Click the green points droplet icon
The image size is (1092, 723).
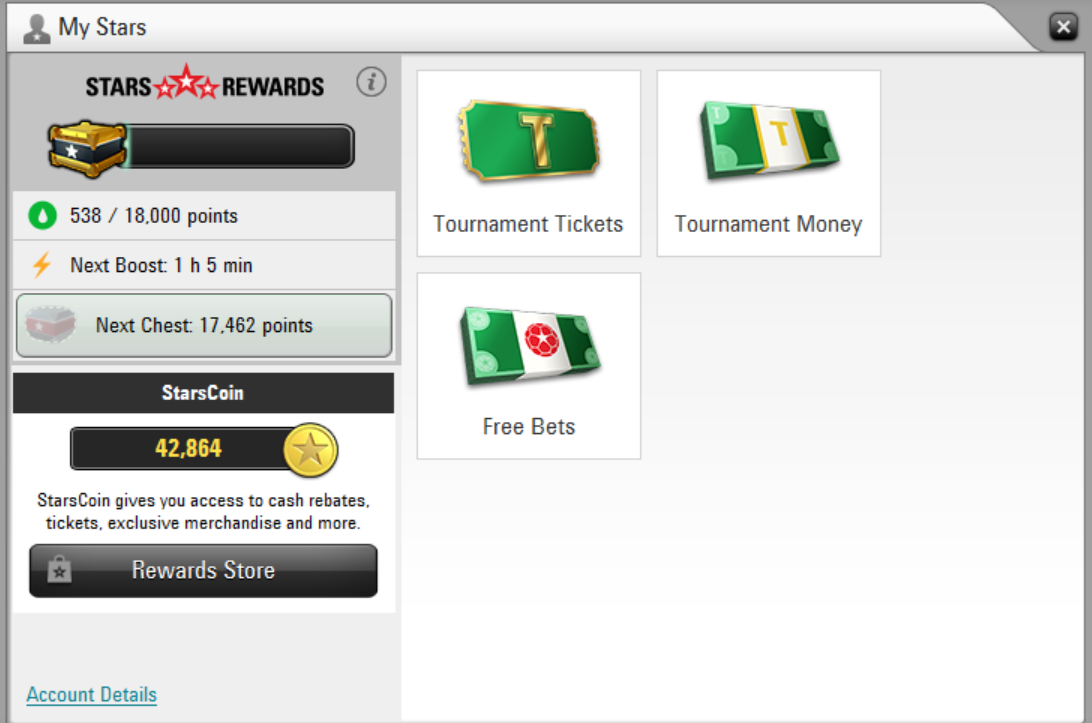42,216
